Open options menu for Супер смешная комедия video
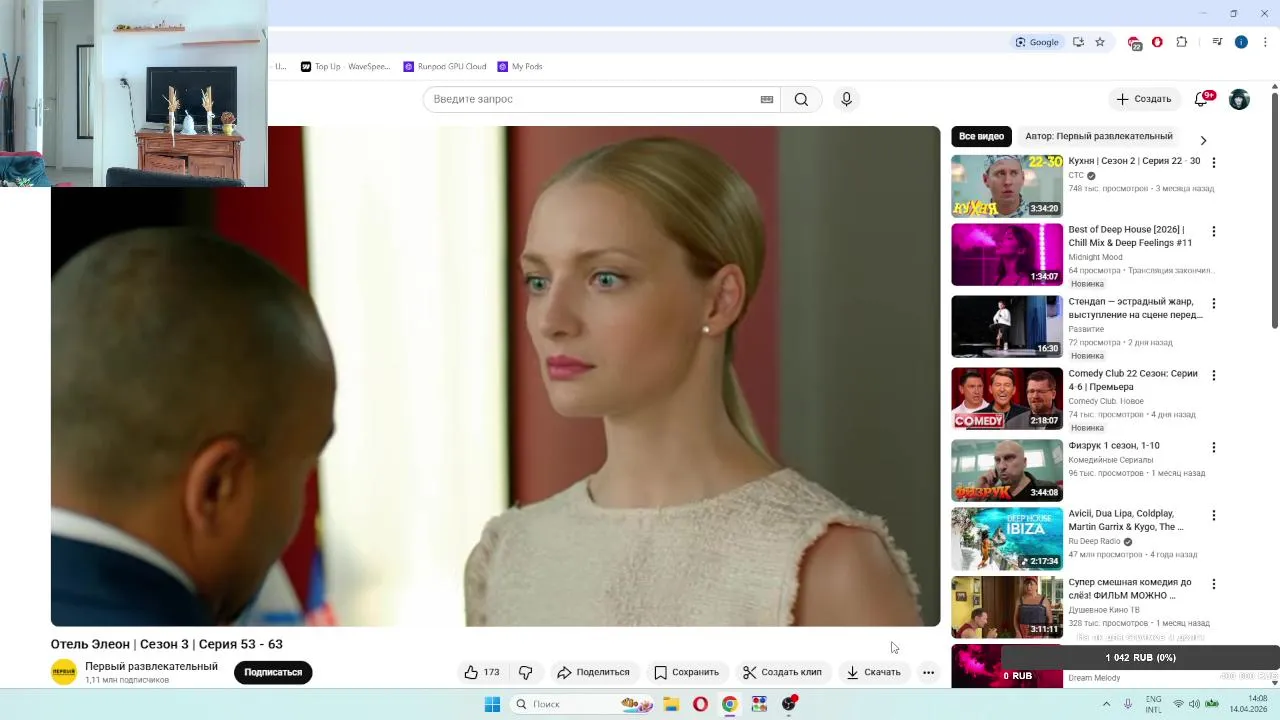 1214,583
